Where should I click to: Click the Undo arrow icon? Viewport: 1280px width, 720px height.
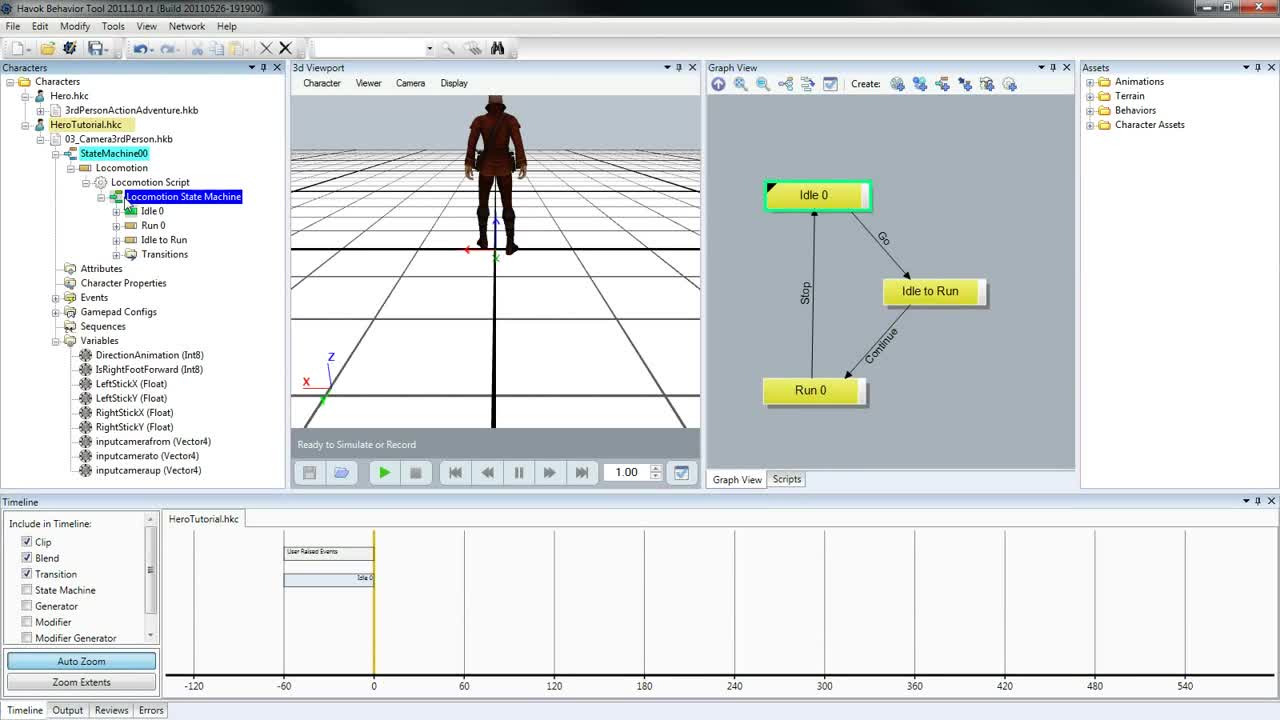141,48
